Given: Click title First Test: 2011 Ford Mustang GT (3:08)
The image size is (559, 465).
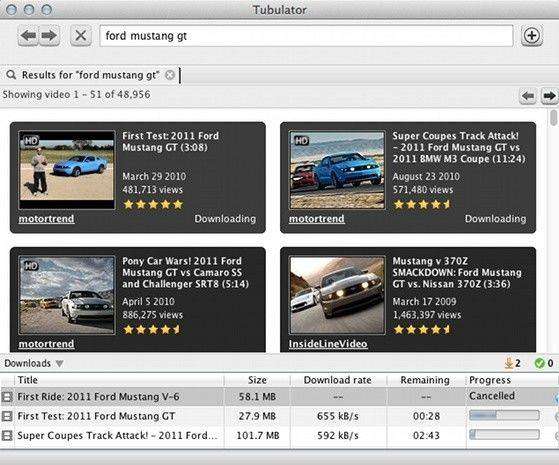Looking at the screenshot, I should click(170, 142).
